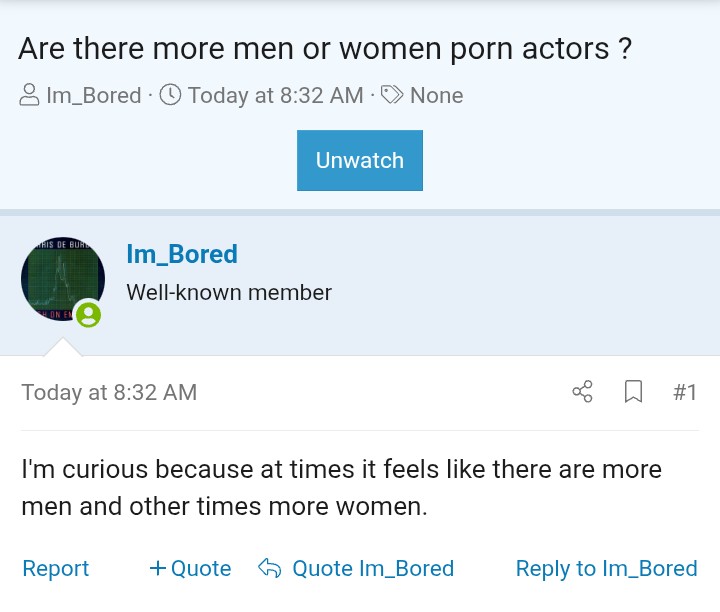This screenshot has height=612, width=720.
Task: Click the Quote Im_Bored link
Action: pyautogui.click(x=372, y=569)
